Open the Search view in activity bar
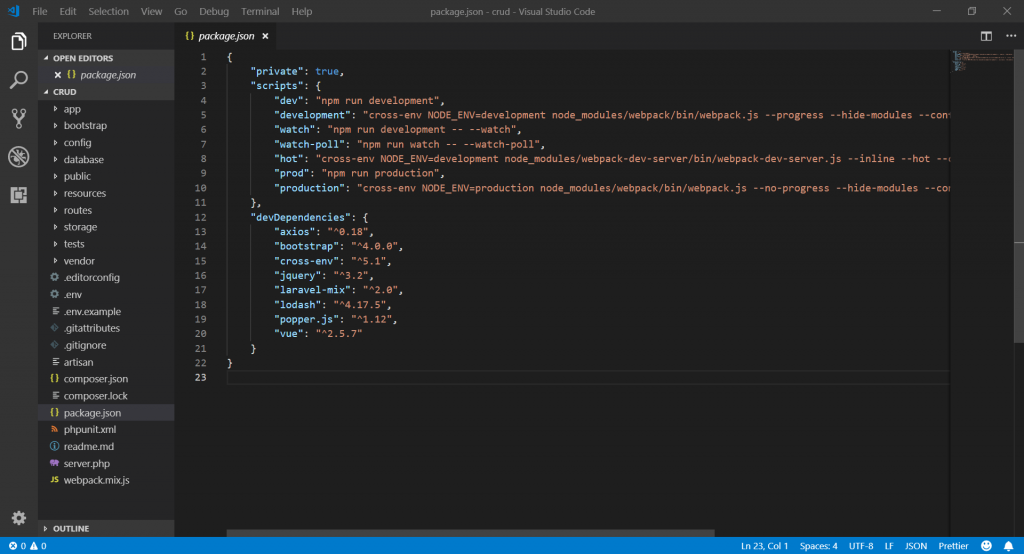The height and width of the screenshot is (554, 1024). (19, 80)
